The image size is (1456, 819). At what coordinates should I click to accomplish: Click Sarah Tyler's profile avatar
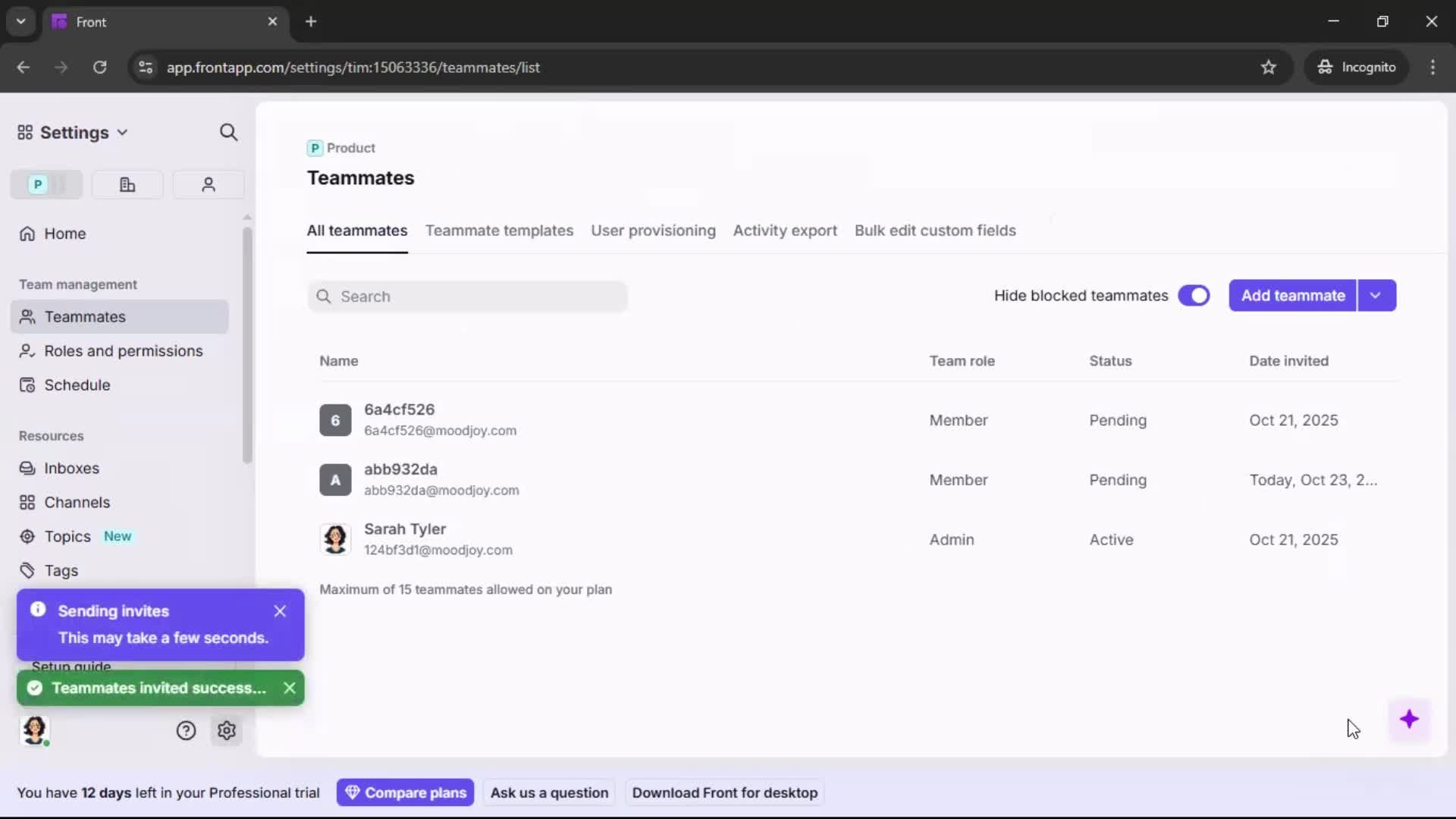336,539
